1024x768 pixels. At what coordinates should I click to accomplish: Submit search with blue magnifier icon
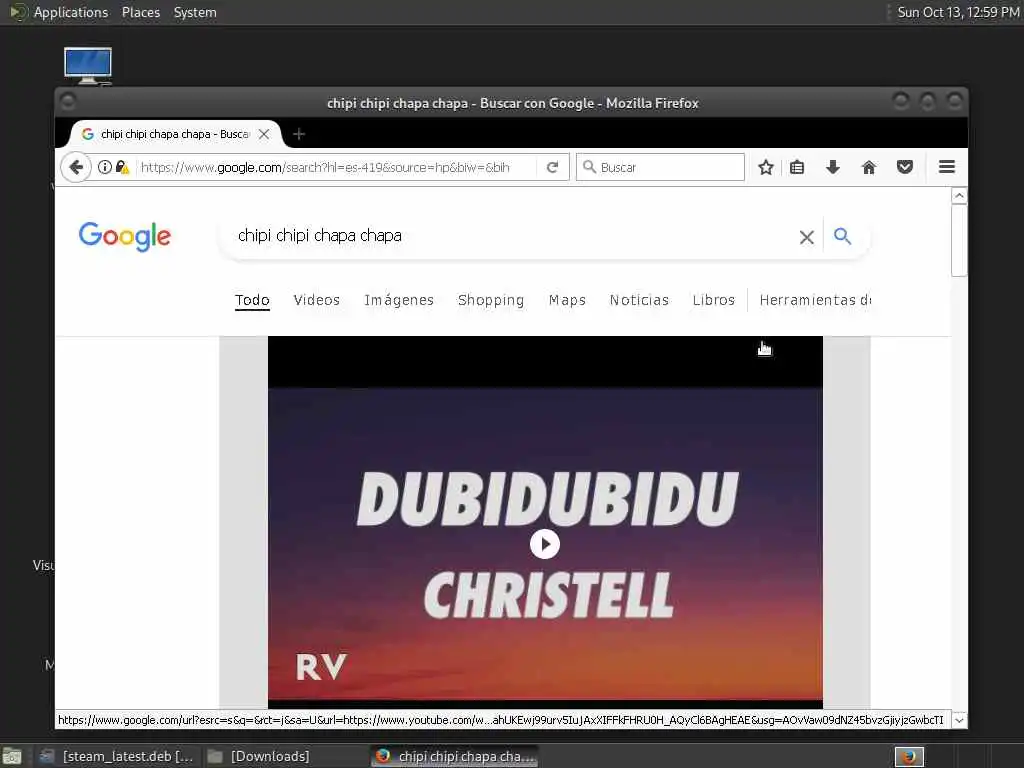coord(842,236)
